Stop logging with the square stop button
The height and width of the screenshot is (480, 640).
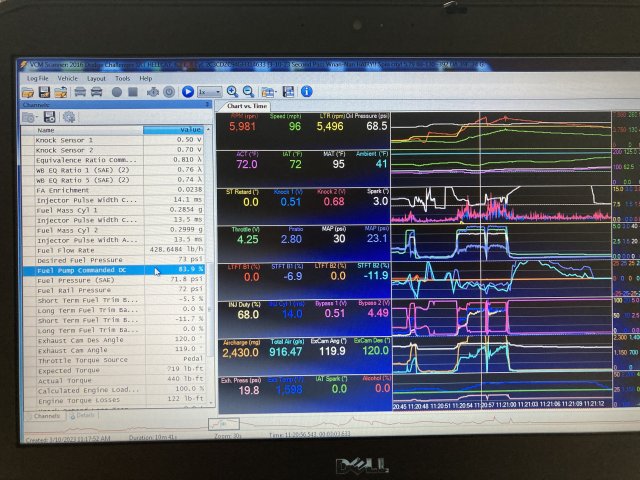133,92
